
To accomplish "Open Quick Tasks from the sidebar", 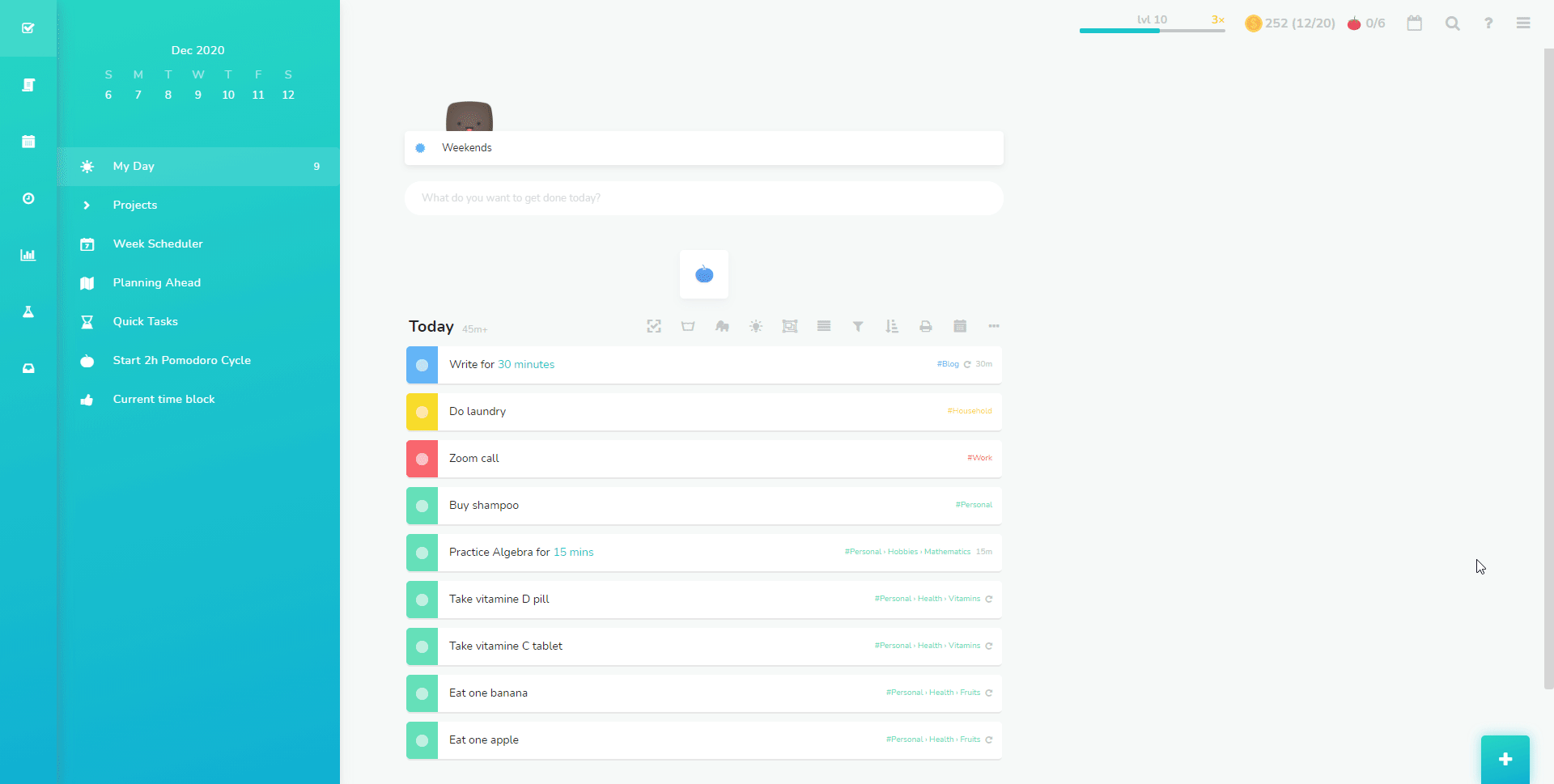I will pos(198,321).
